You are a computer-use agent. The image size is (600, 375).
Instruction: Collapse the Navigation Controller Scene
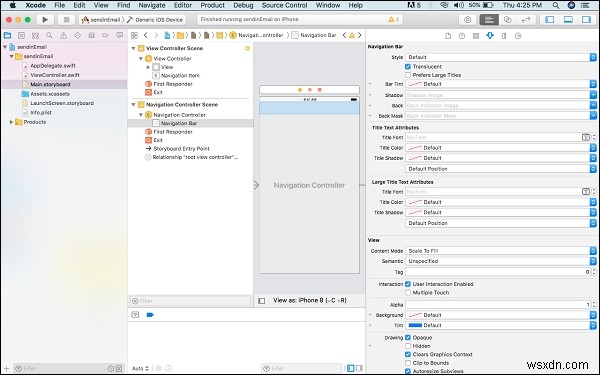(x=134, y=104)
